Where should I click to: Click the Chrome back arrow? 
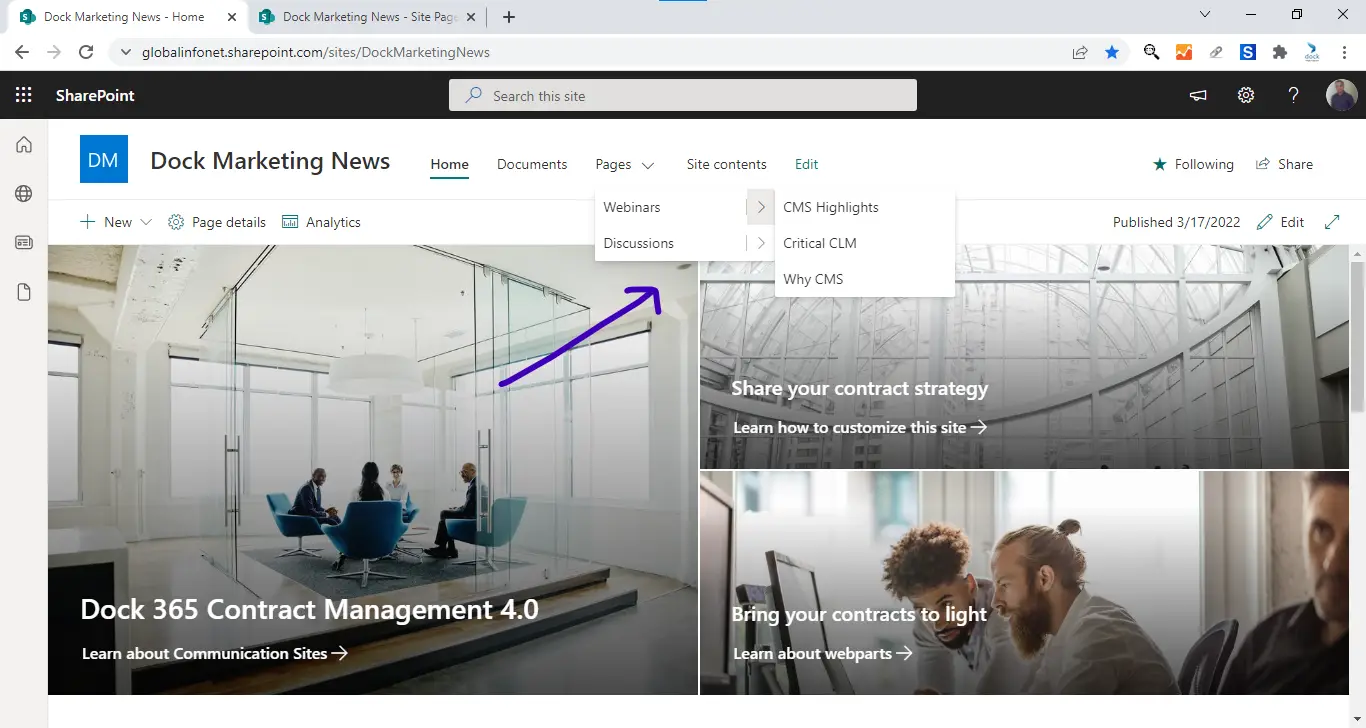pos(22,52)
